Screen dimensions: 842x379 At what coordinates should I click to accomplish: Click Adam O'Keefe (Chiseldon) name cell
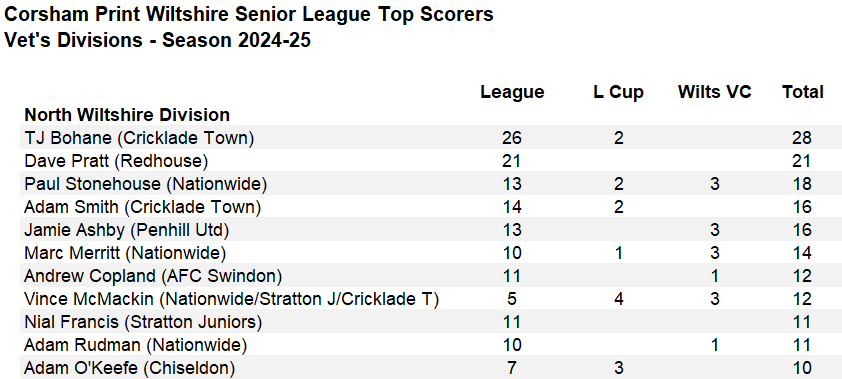point(129,368)
